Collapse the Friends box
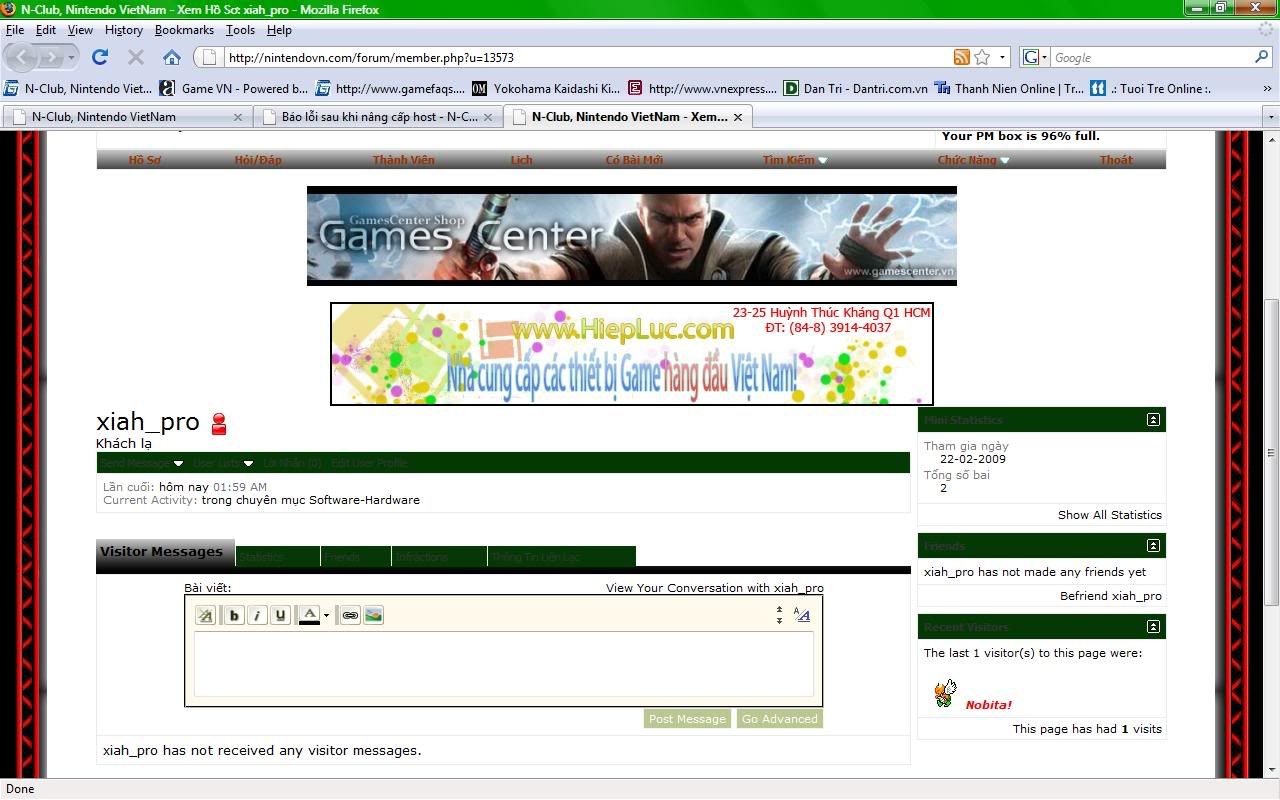The image size is (1280, 800). [x=1153, y=546]
